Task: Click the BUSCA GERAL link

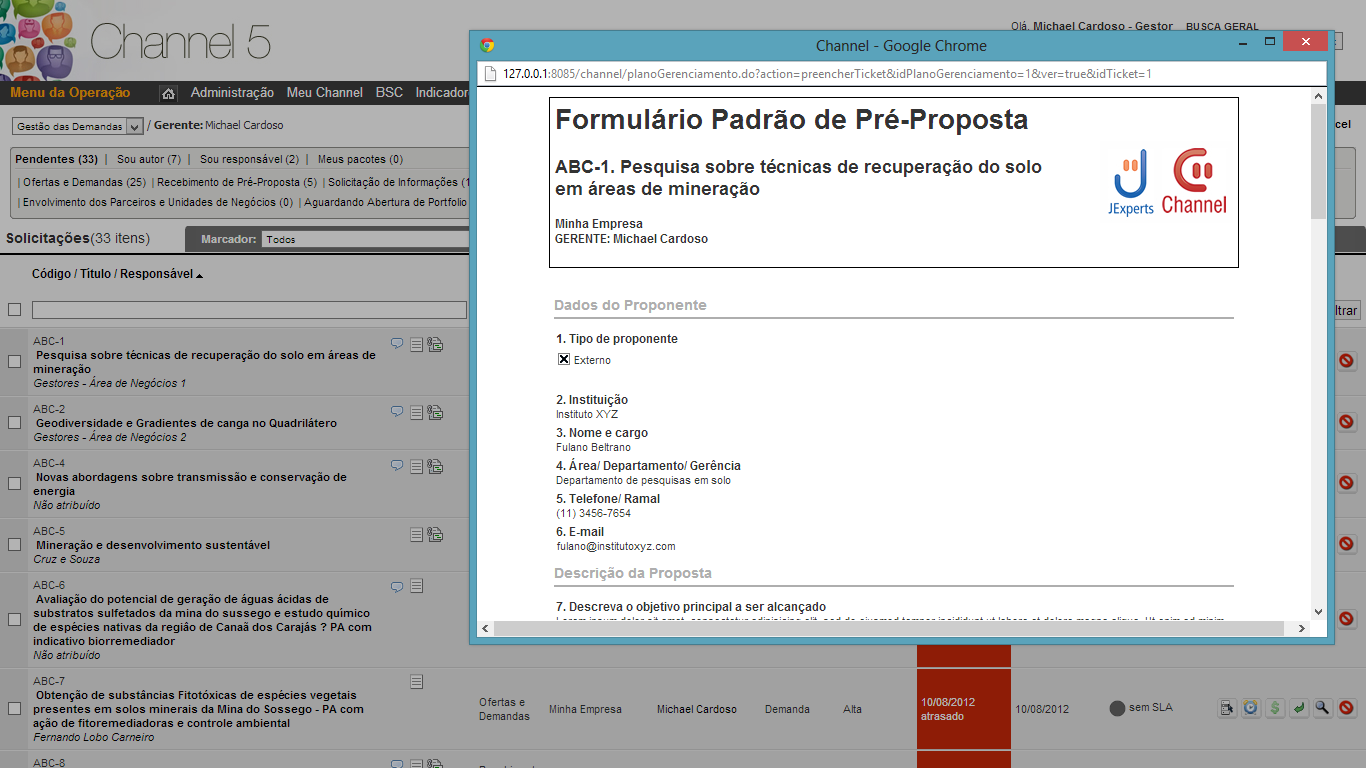Action: coord(1222,27)
